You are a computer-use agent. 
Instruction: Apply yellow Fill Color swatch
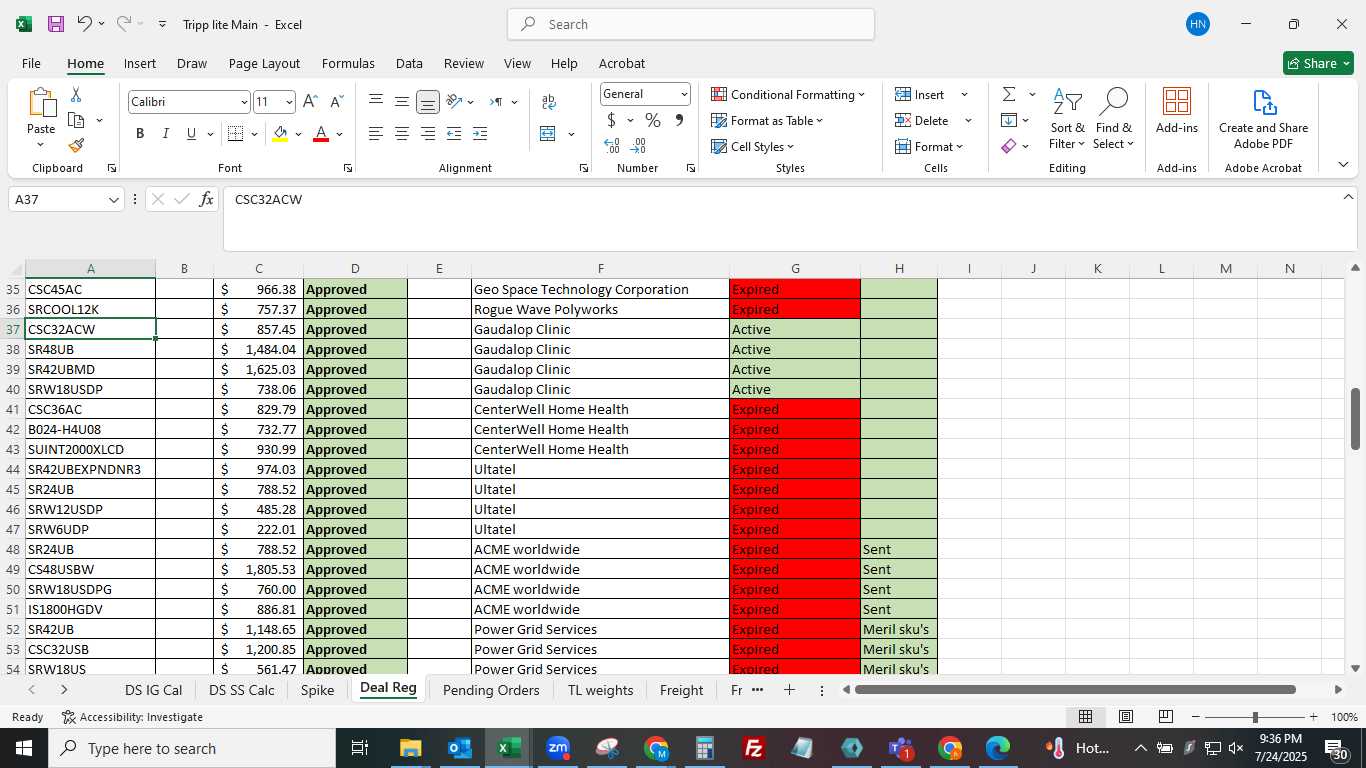click(x=280, y=134)
